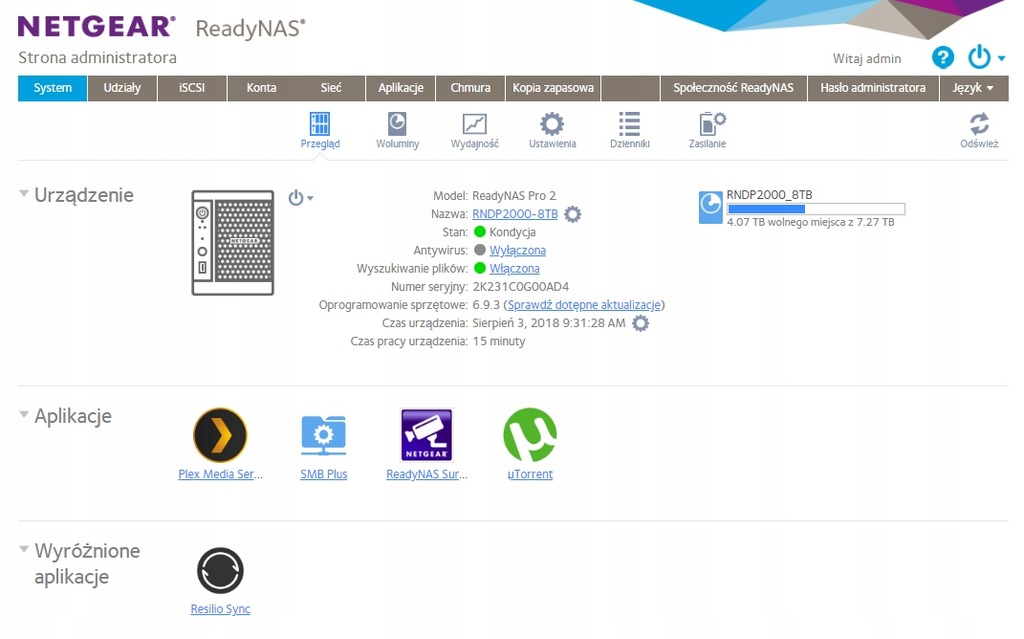Switch to the Konta tab
Viewport: 1024px width, 639px height.
coord(261,88)
